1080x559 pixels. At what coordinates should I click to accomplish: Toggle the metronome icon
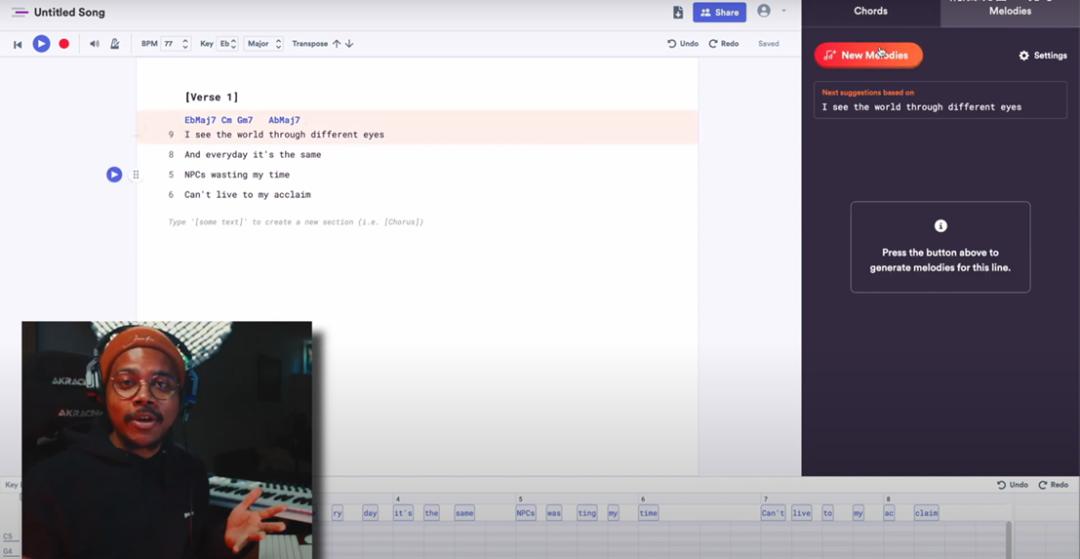click(x=115, y=43)
